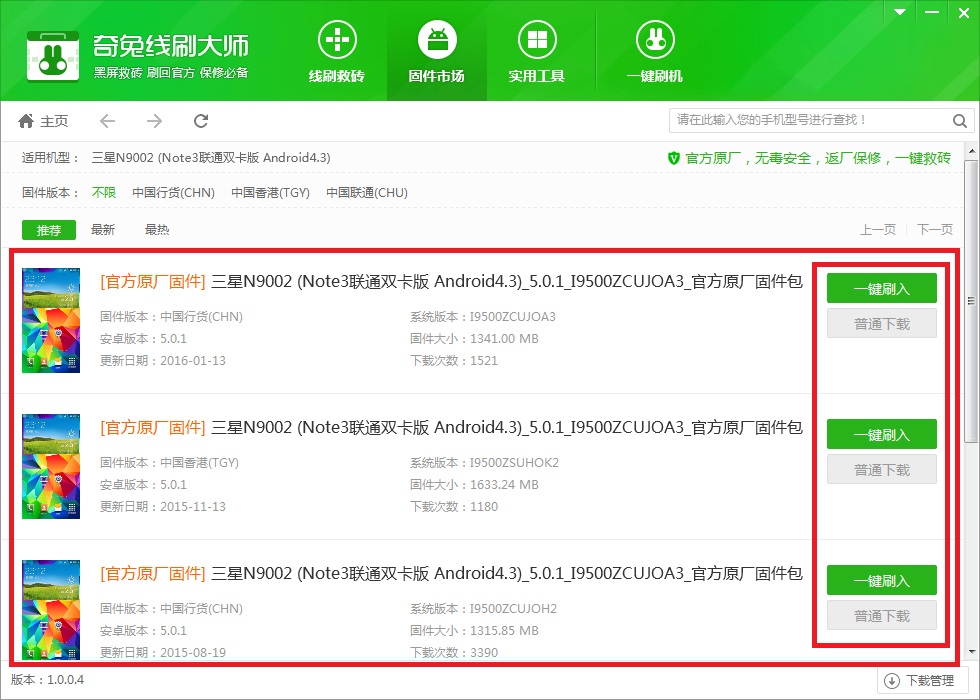Open thumbnail of the 2015-08-19 firmware
The width and height of the screenshot is (980, 700).
coord(51,610)
